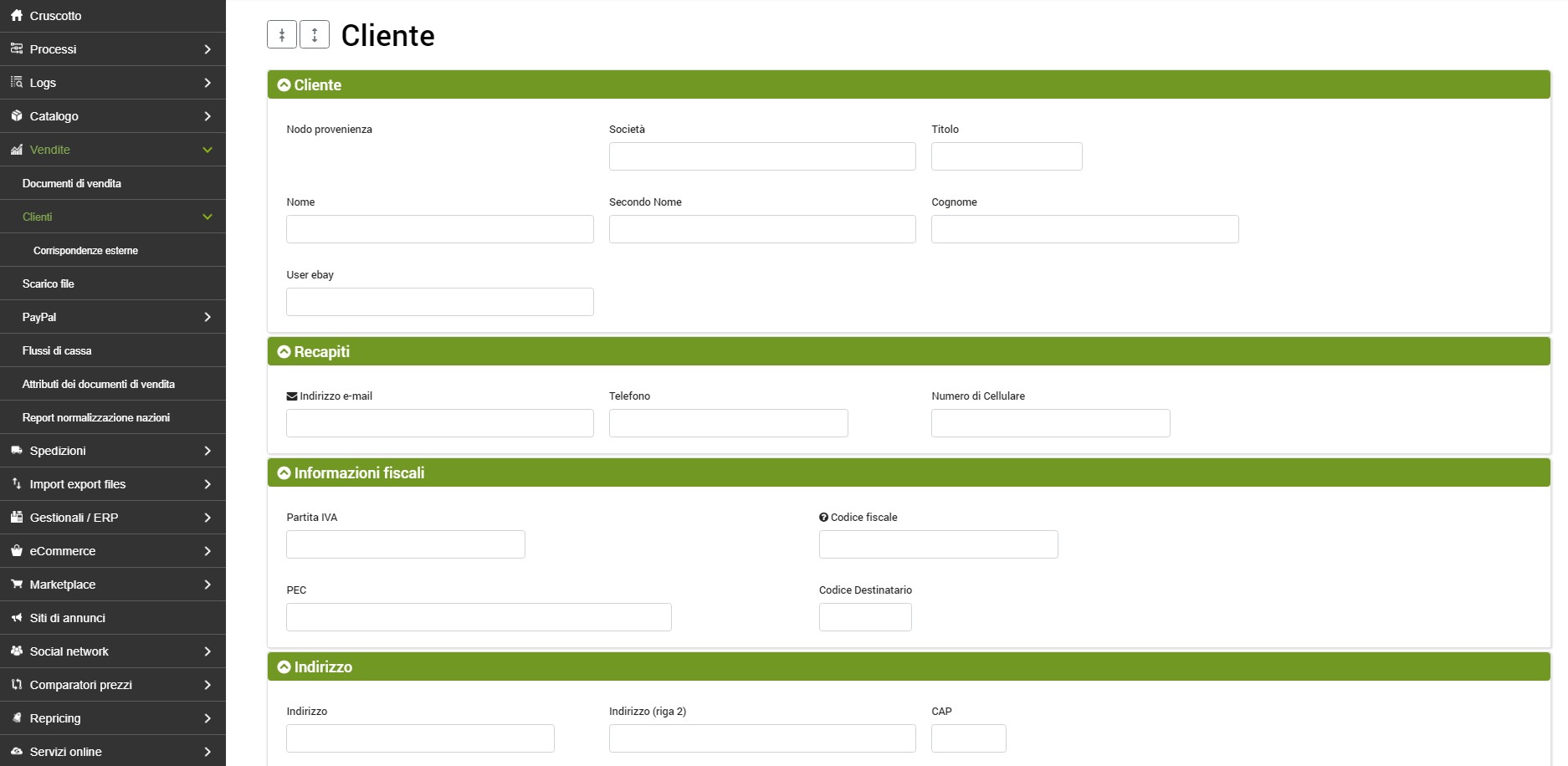Click the Codice fiscale help icon

pos(823,518)
